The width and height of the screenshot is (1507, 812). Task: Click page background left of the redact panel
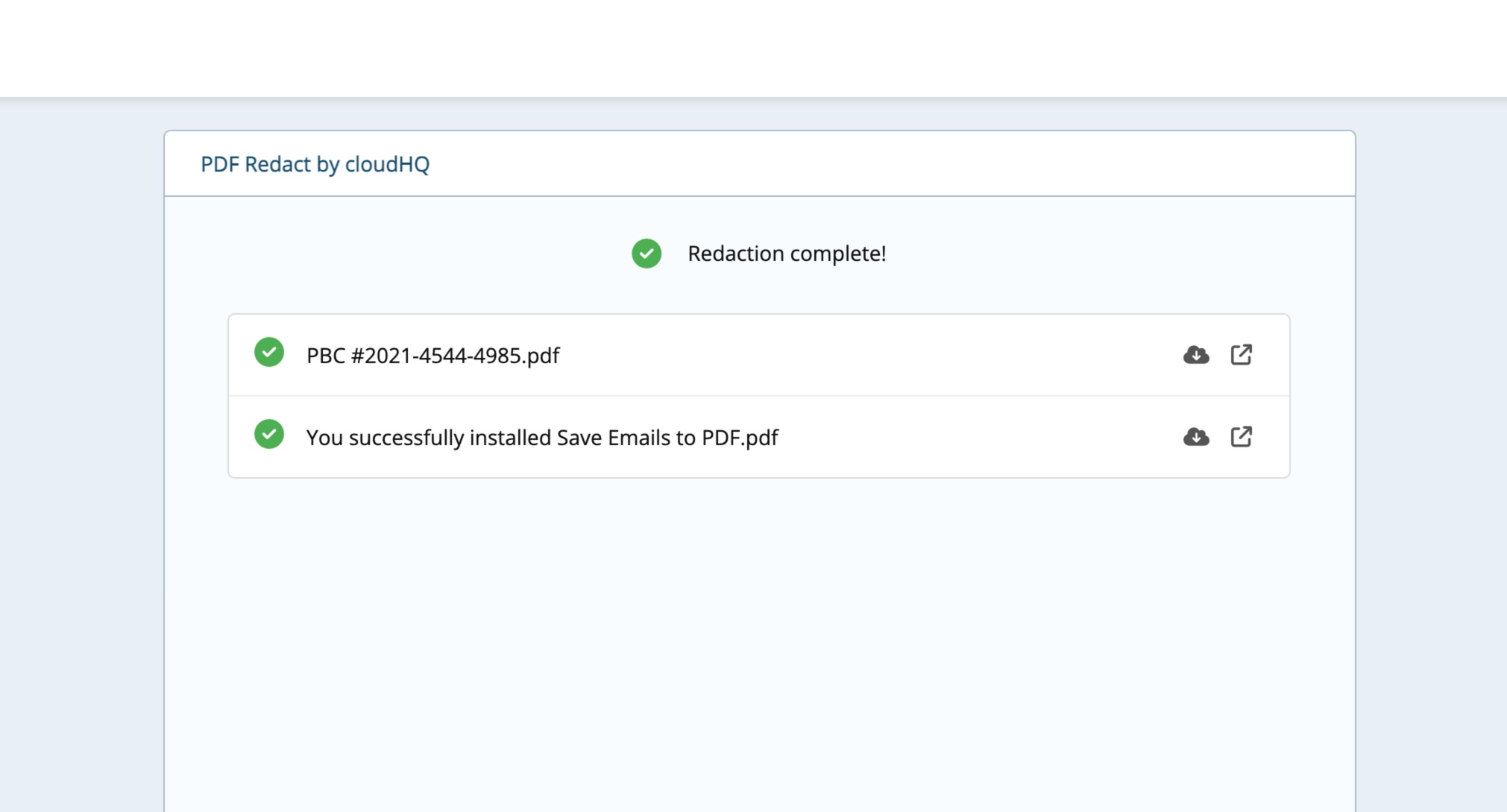82,447
